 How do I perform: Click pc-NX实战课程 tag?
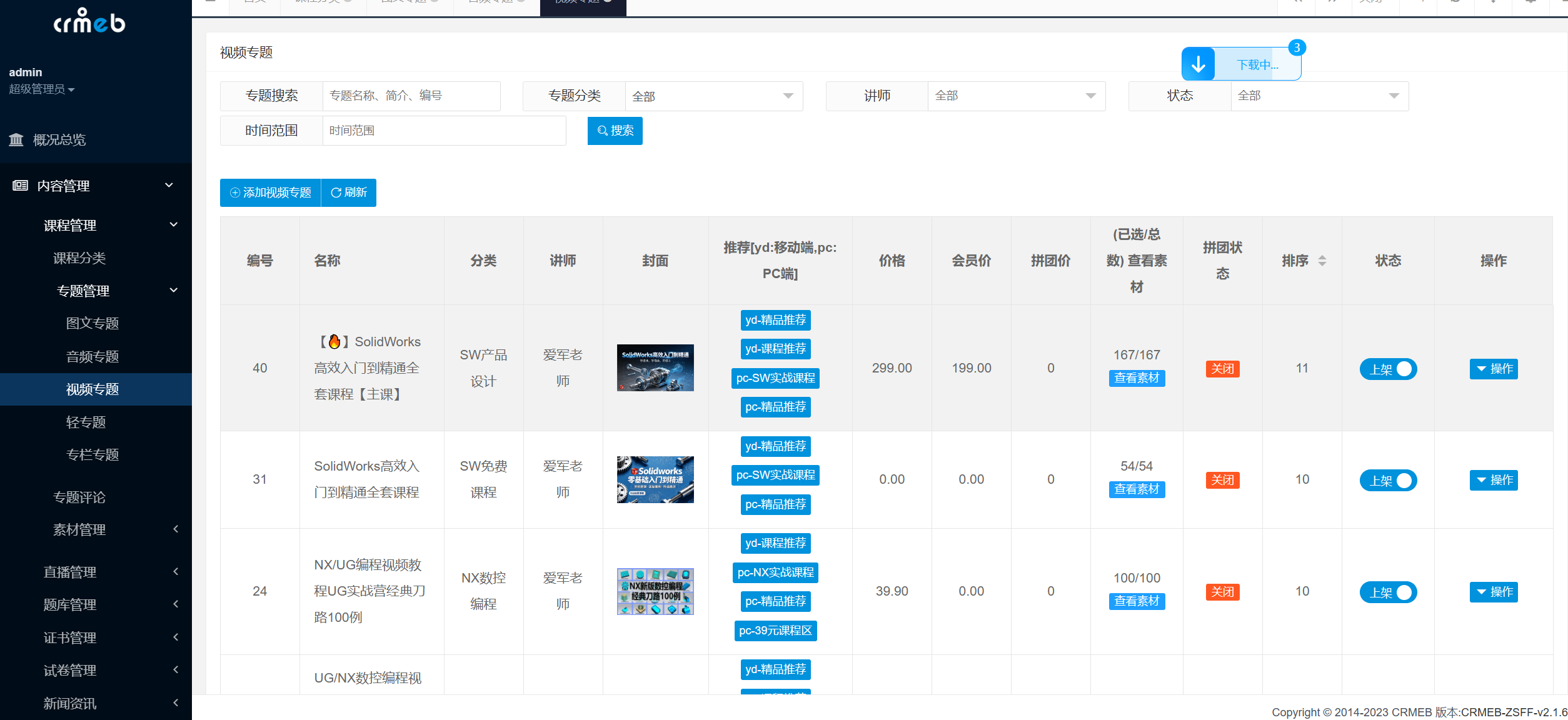point(775,572)
